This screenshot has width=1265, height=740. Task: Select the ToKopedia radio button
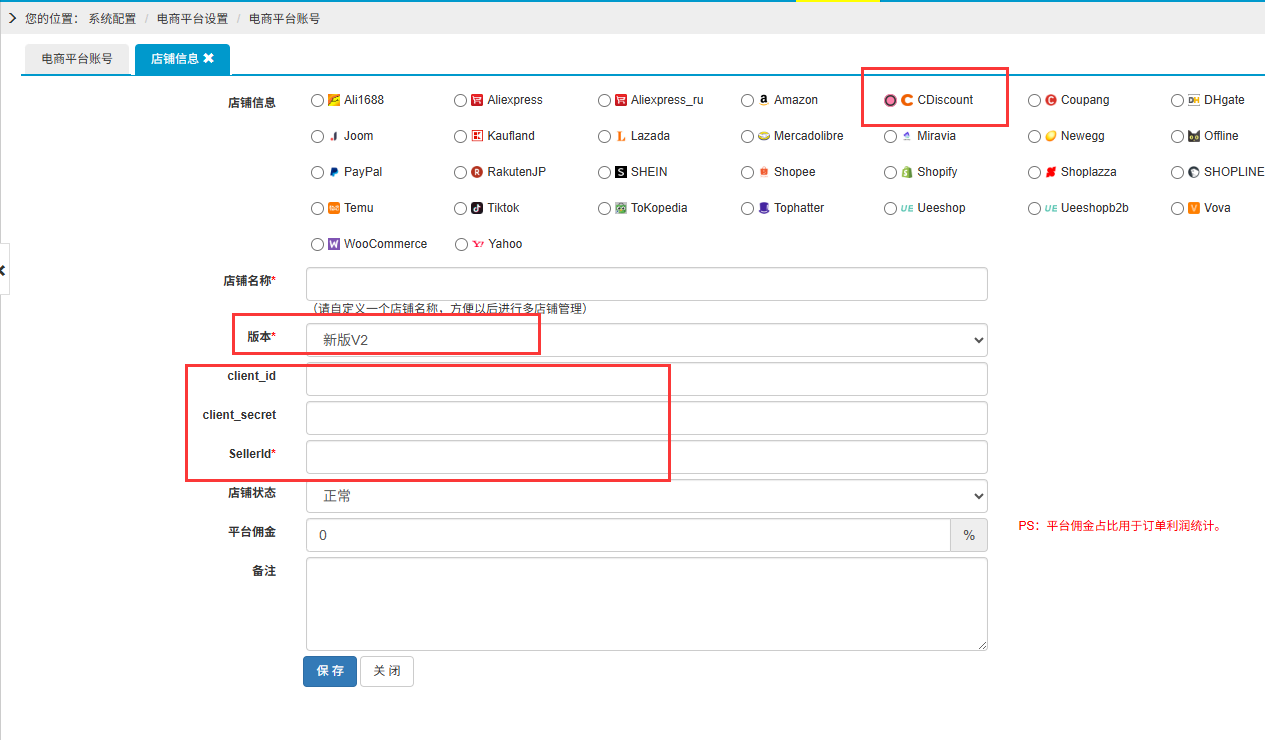click(x=604, y=208)
